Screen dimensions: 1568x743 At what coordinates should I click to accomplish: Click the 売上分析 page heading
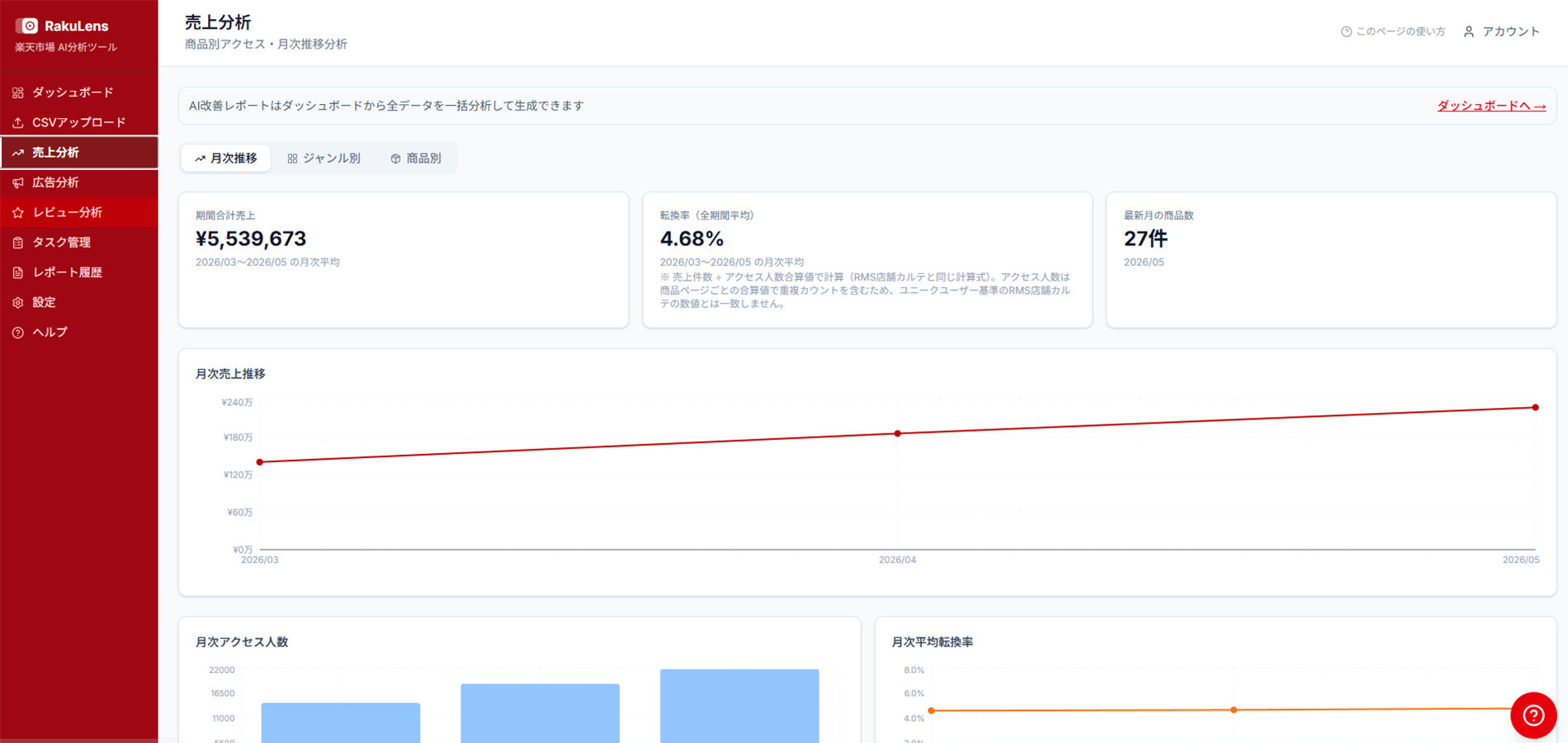click(218, 22)
